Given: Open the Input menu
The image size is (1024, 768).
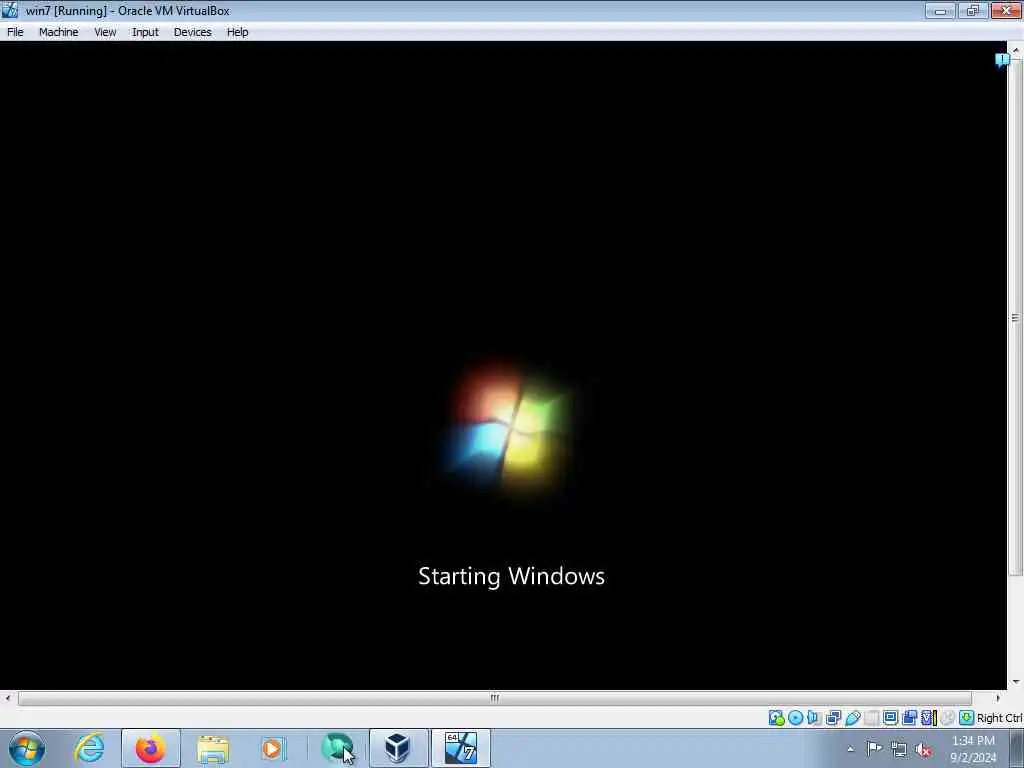Looking at the screenshot, I should coord(145,32).
